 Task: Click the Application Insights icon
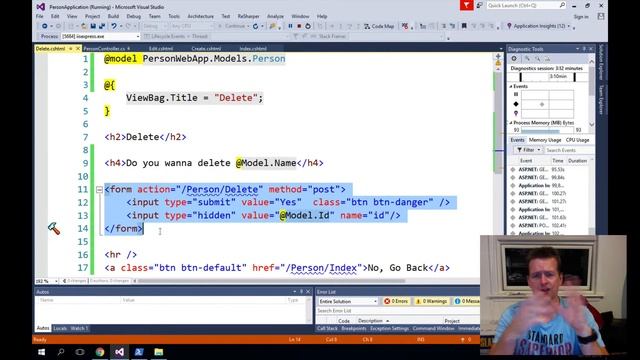coord(509,26)
